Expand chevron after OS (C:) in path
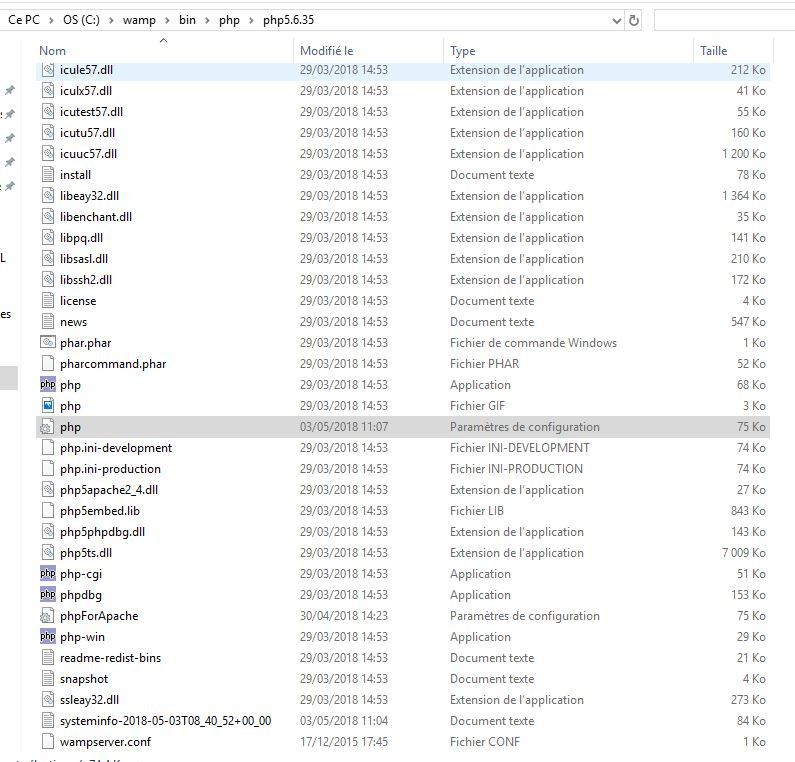The height and width of the screenshot is (762, 795). pos(111,20)
